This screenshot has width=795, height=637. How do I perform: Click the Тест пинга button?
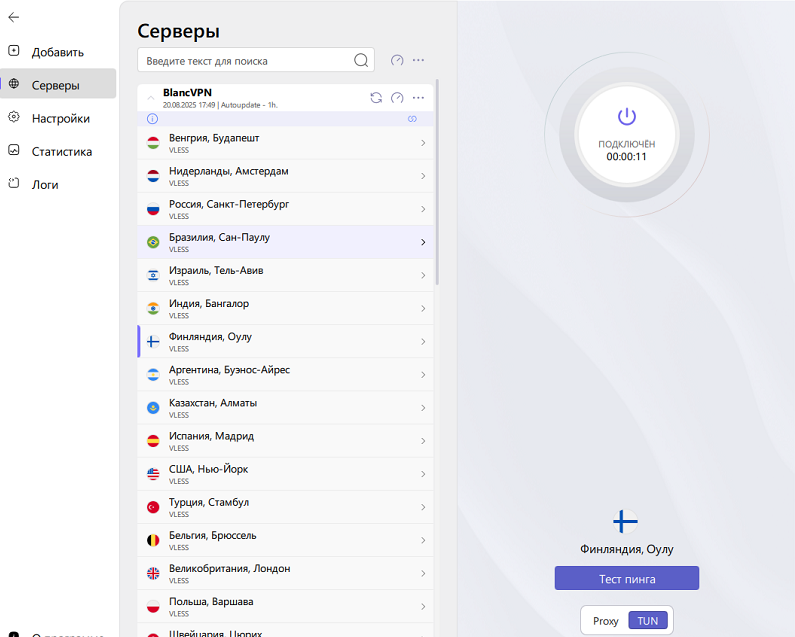click(626, 579)
